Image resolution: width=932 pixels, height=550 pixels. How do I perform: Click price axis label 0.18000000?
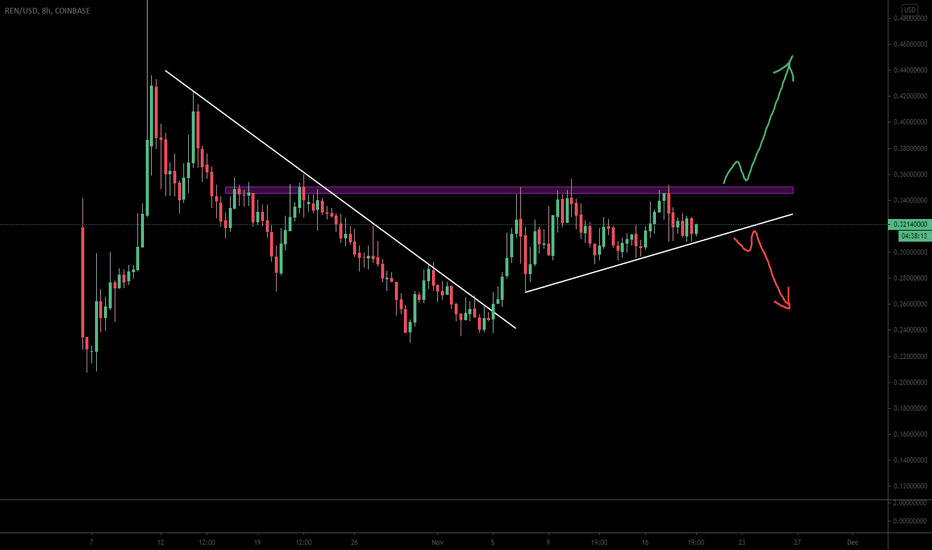910,408
